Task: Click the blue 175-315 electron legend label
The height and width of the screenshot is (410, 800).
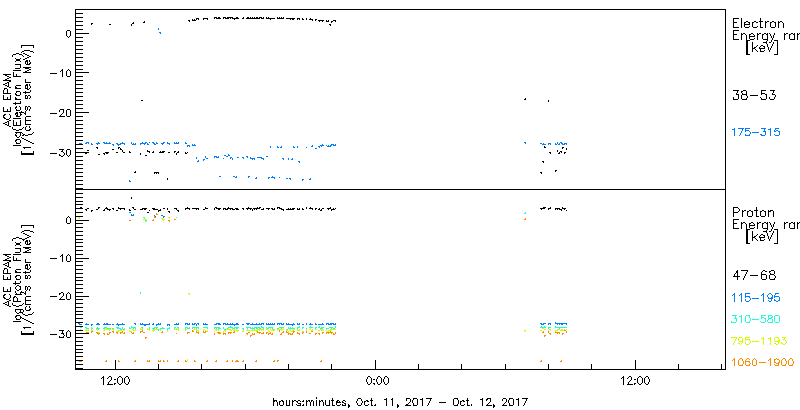Action: [x=756, y=133]
